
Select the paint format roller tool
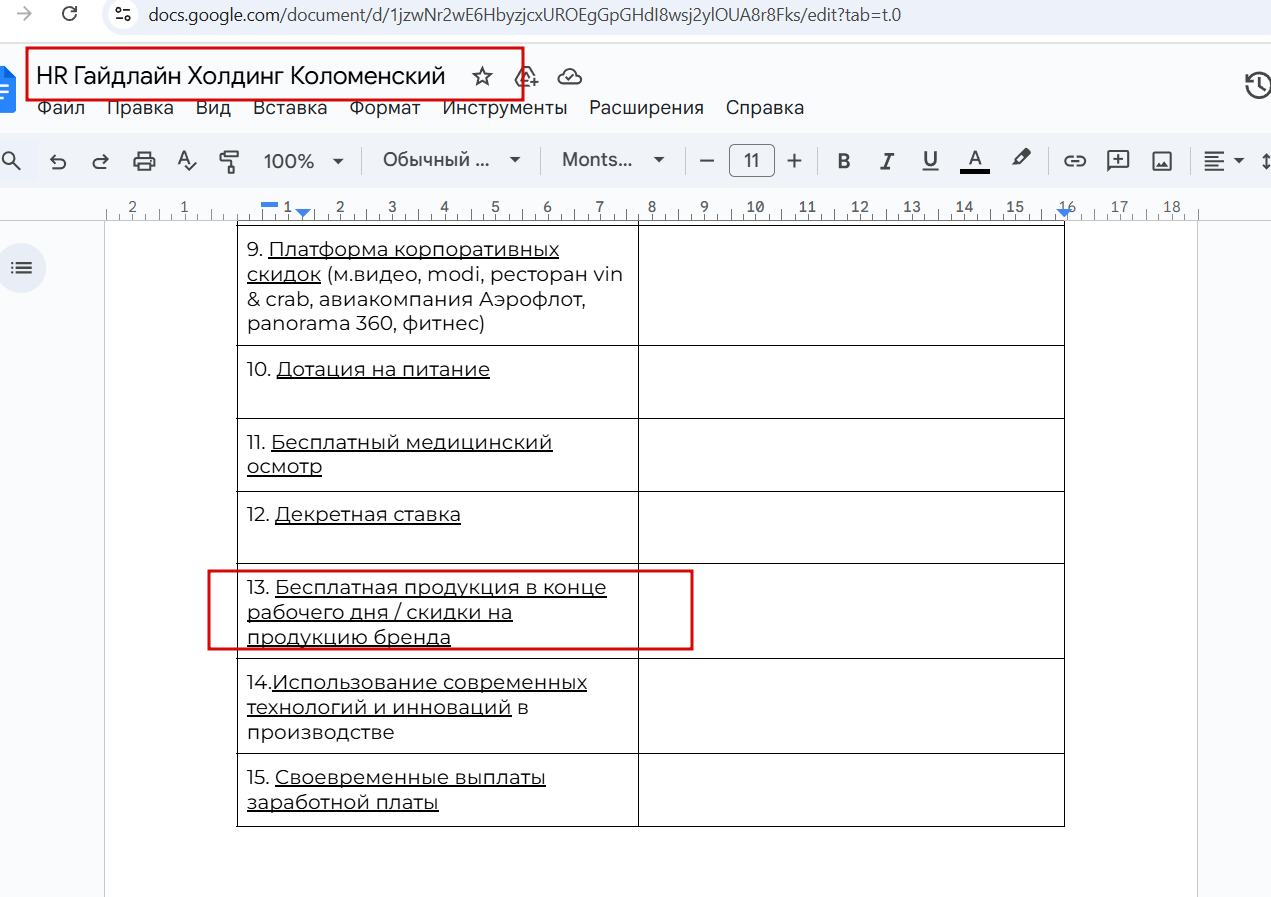(x=229, y=161)
